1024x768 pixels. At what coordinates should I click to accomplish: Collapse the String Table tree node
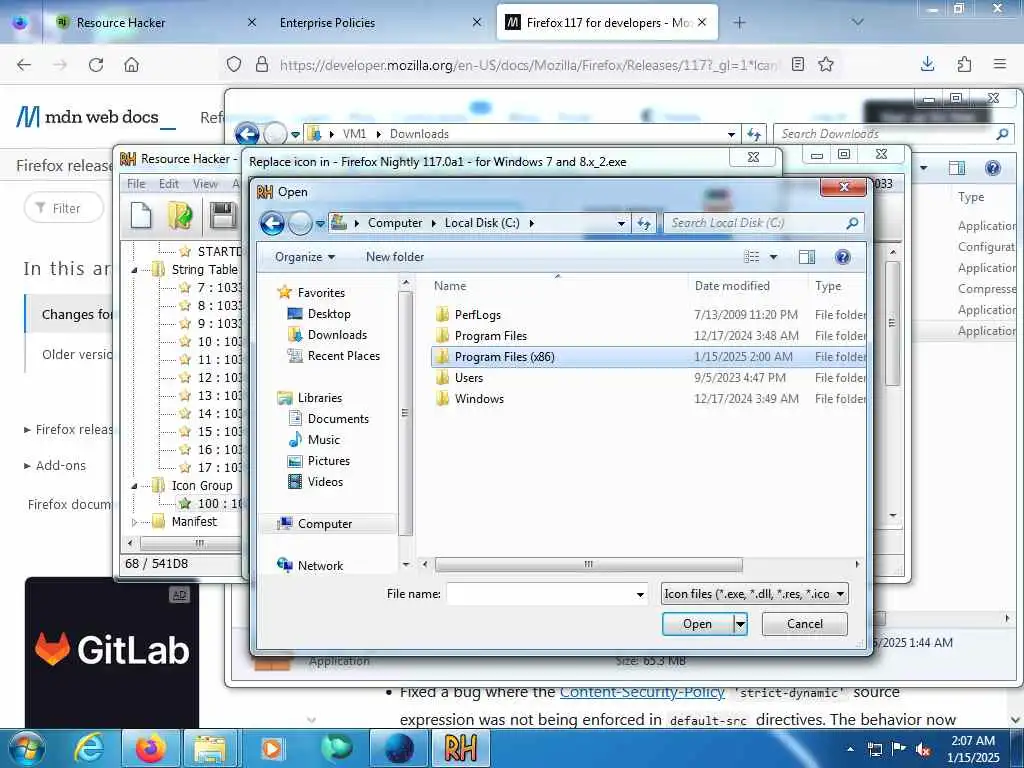coord(134,270)
